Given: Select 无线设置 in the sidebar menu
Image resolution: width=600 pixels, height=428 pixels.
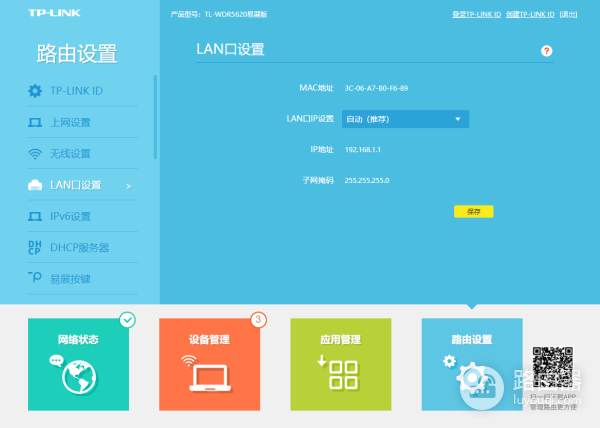Looking at the screenshot, I should click(70, 154).
